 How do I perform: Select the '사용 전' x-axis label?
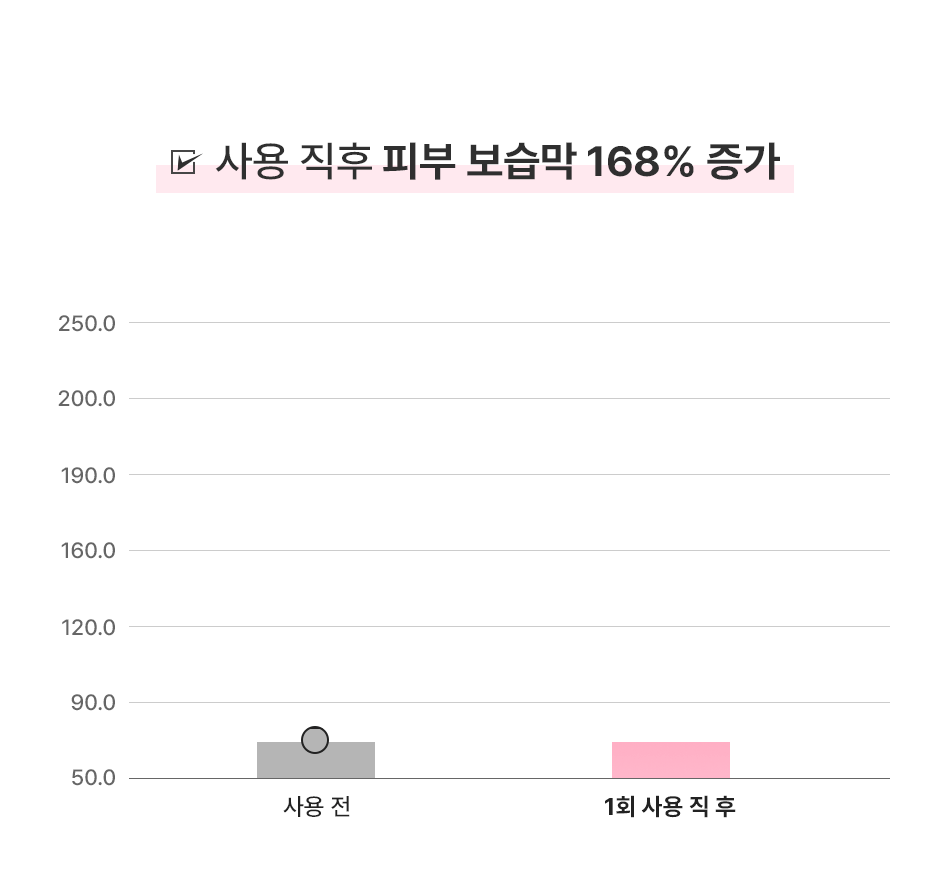click(x=316, y=807)
